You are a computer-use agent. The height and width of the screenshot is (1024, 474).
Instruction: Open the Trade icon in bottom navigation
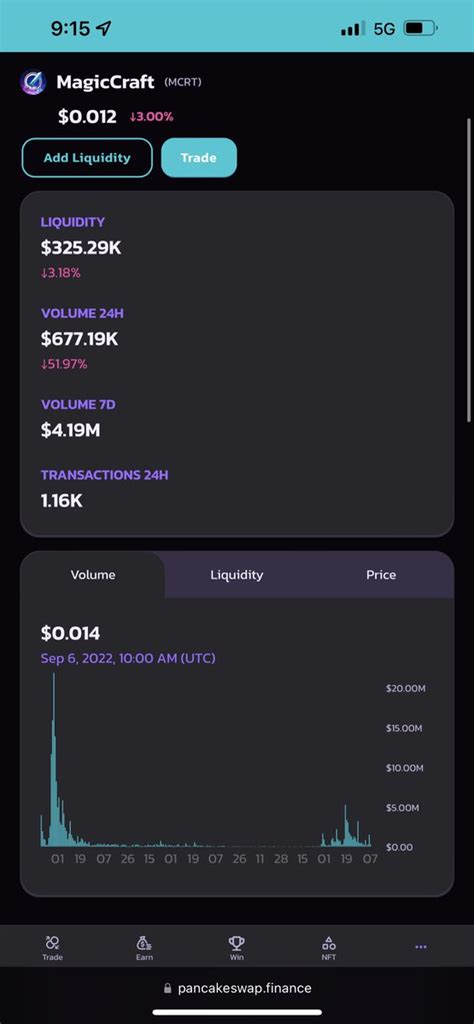click(53, 943)
